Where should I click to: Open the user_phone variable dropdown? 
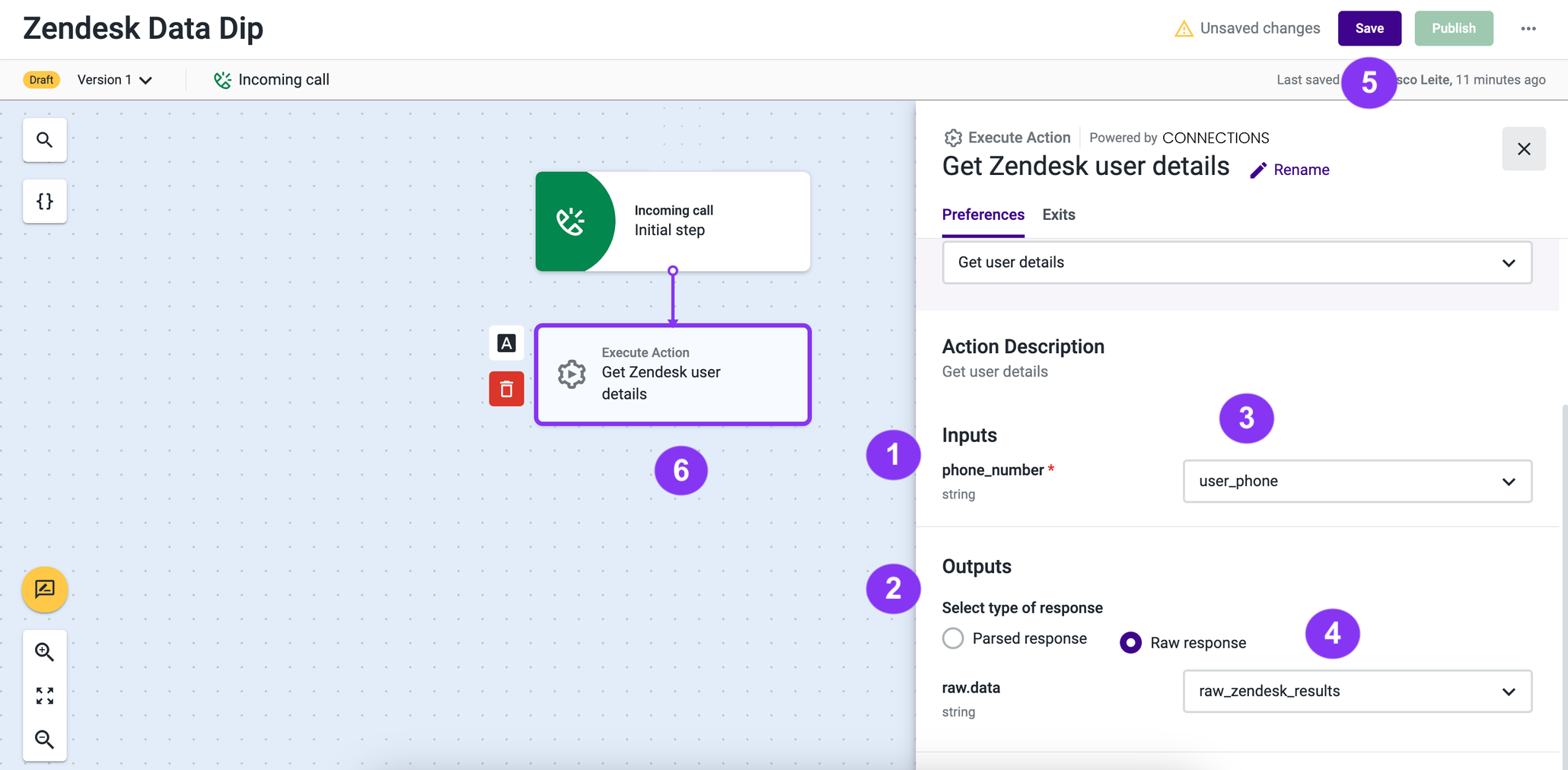coord(1357,481)
